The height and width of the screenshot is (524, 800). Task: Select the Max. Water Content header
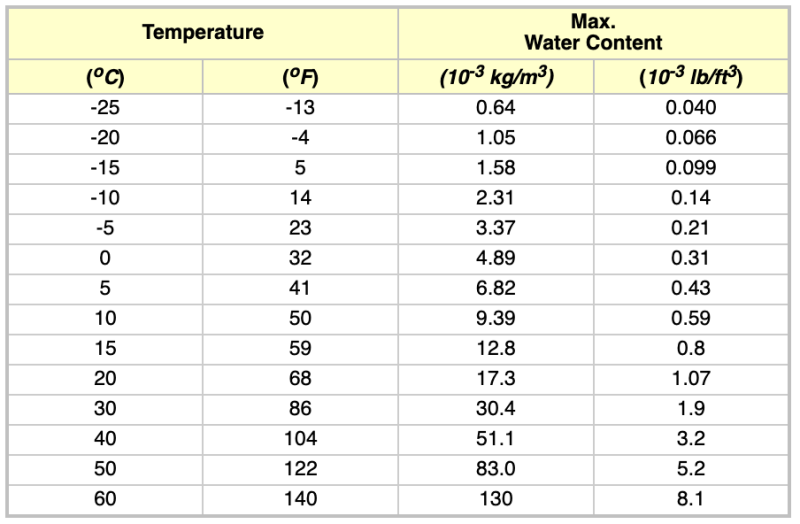pos(593,32)
